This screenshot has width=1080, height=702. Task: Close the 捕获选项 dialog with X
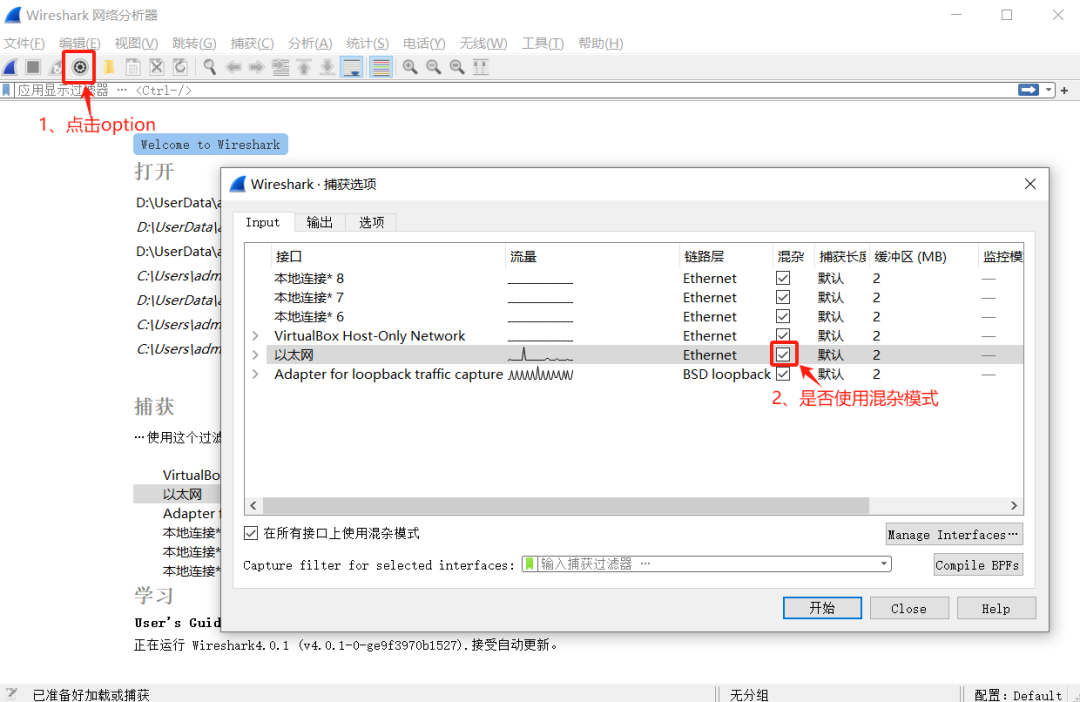1030,184
